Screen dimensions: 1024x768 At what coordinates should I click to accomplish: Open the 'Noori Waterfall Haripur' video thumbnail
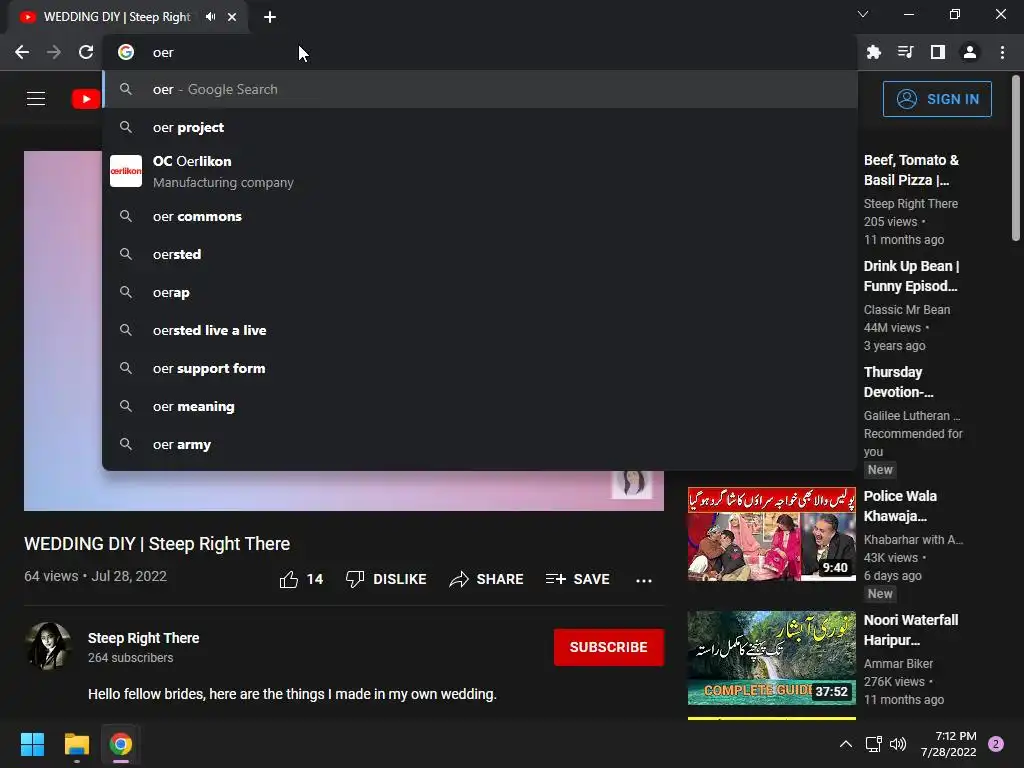(771, 658)
